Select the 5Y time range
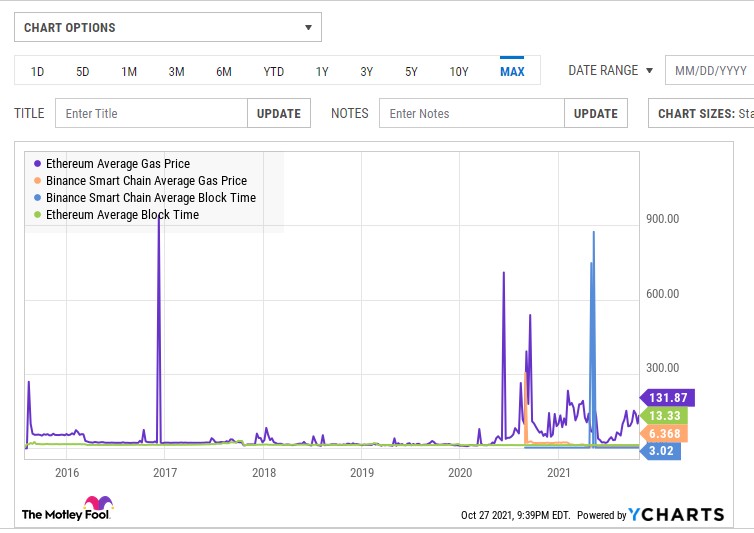 tap(411, 72)
